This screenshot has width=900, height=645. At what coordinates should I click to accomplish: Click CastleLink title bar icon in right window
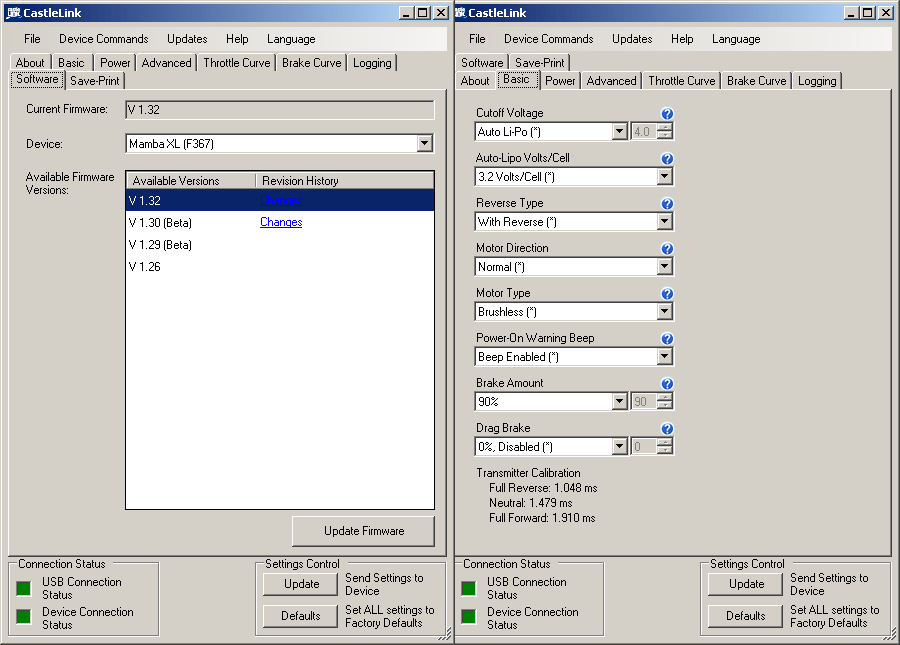460,13
